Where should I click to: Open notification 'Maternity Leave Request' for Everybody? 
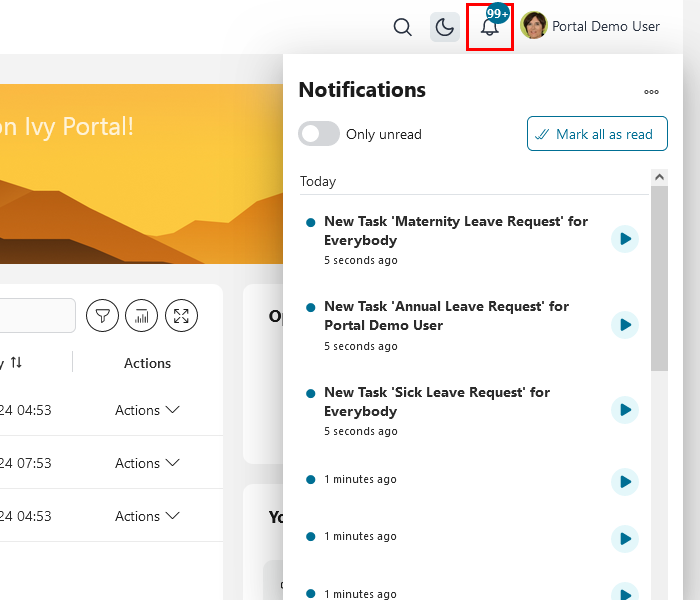click(x=456, y=230)
